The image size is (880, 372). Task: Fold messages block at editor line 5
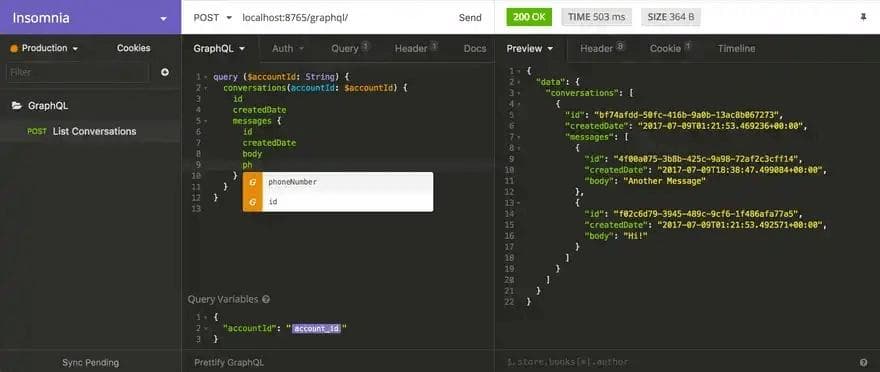point(207,121)
